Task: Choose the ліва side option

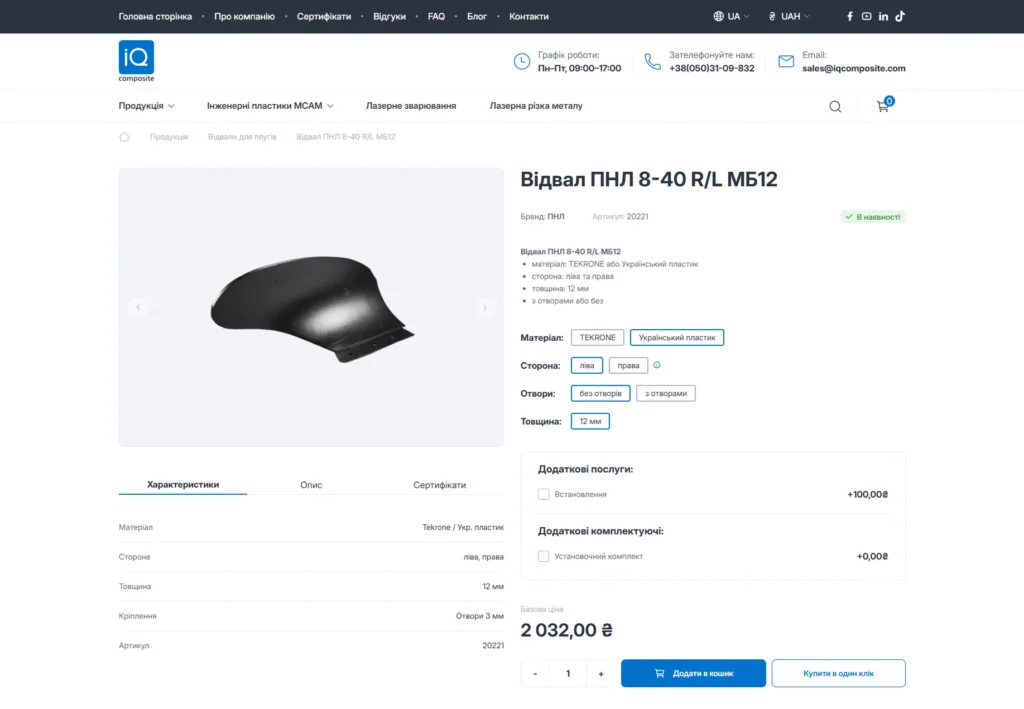Action: click(586, 366)
